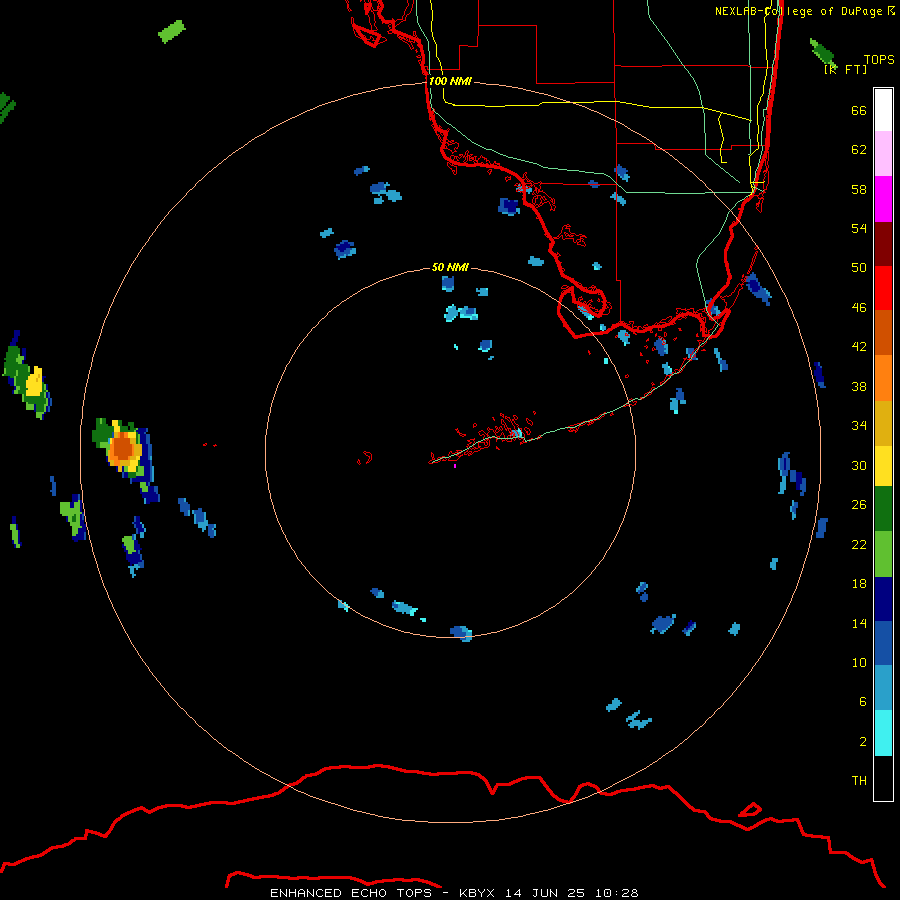Click legend value '14'

click(859, 623)
